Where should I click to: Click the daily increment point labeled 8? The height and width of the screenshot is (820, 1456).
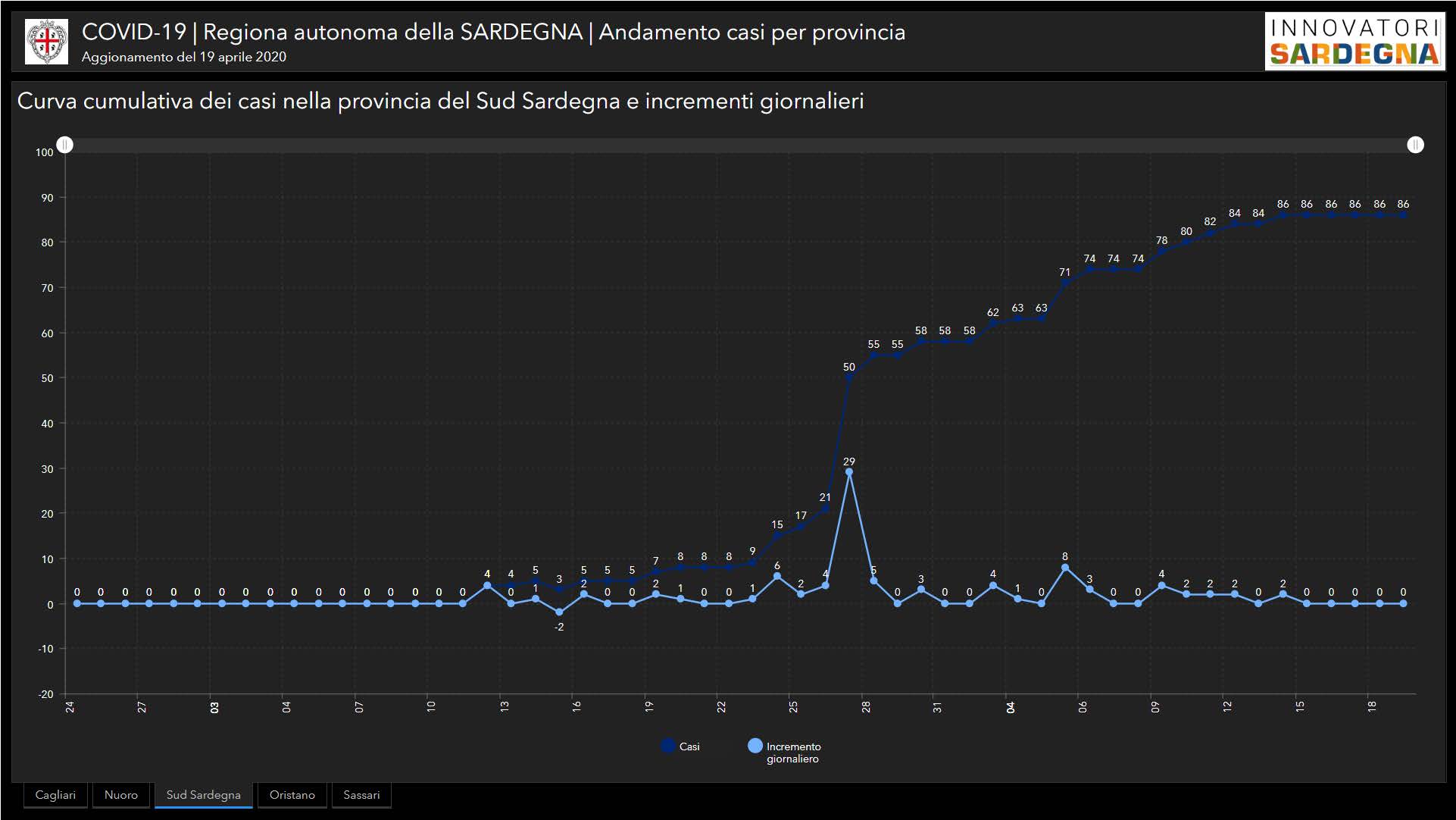1065,568
